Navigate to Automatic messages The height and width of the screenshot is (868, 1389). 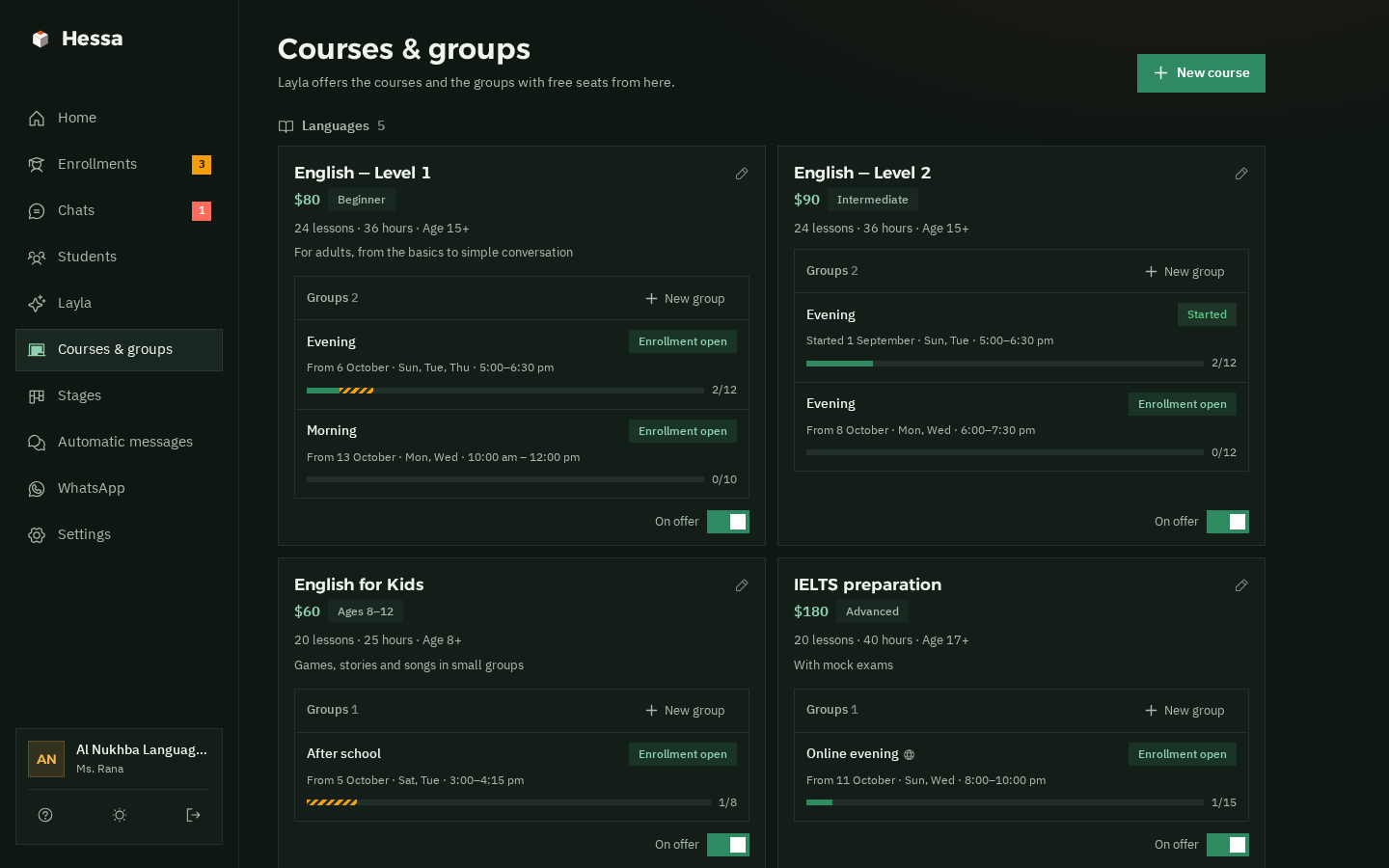119,442
